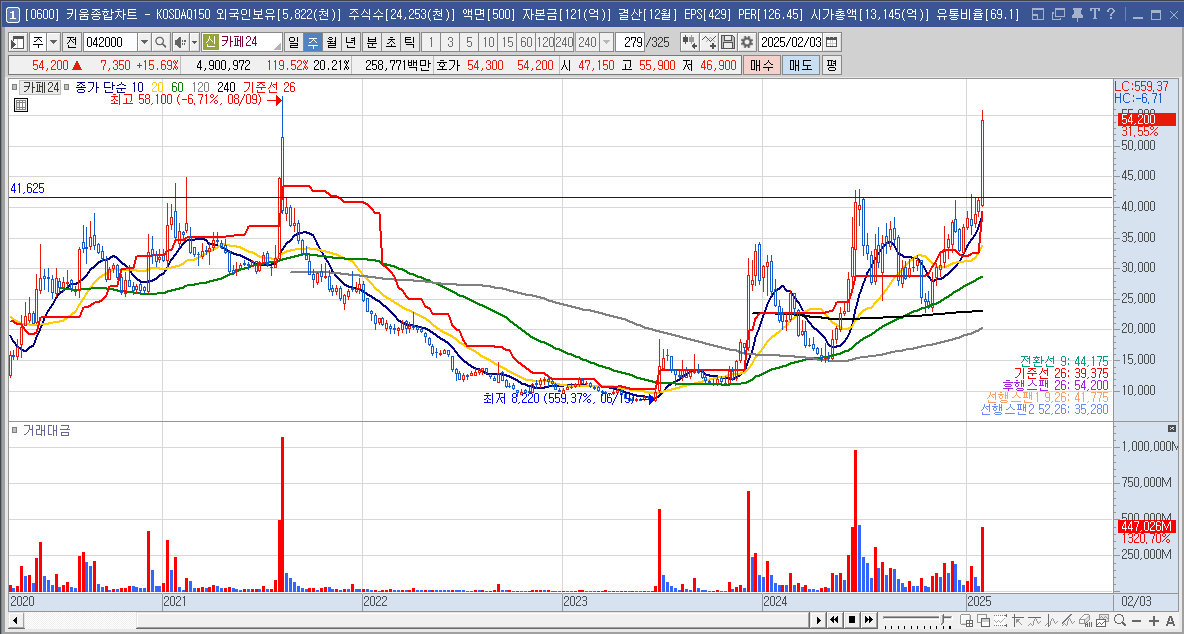Viewport: 1184px width, 634px height.
Task: Click the rewind double-arrow button
Action: coord(834,620)
